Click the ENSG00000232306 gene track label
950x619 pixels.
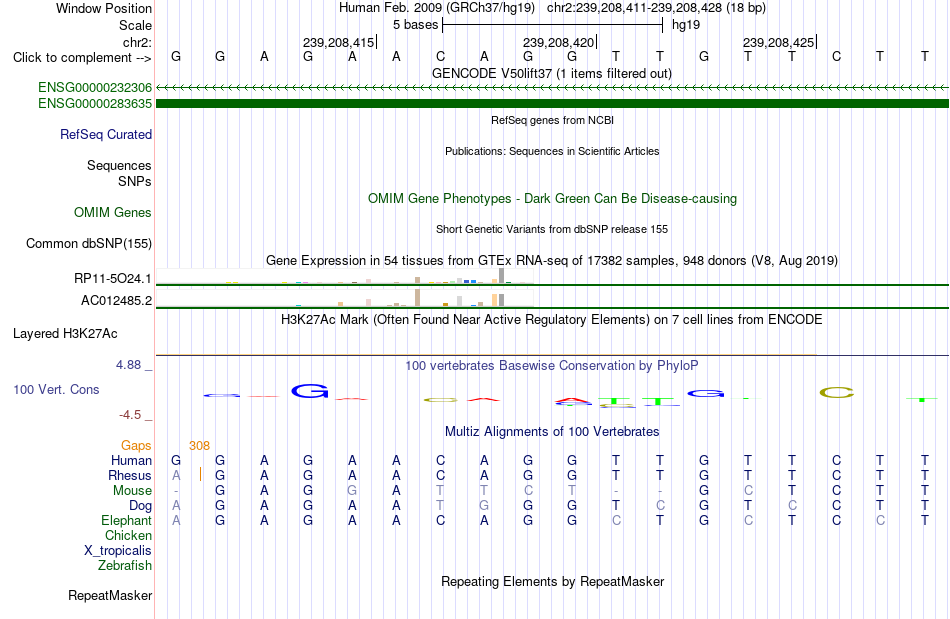(x=95, y=88)
